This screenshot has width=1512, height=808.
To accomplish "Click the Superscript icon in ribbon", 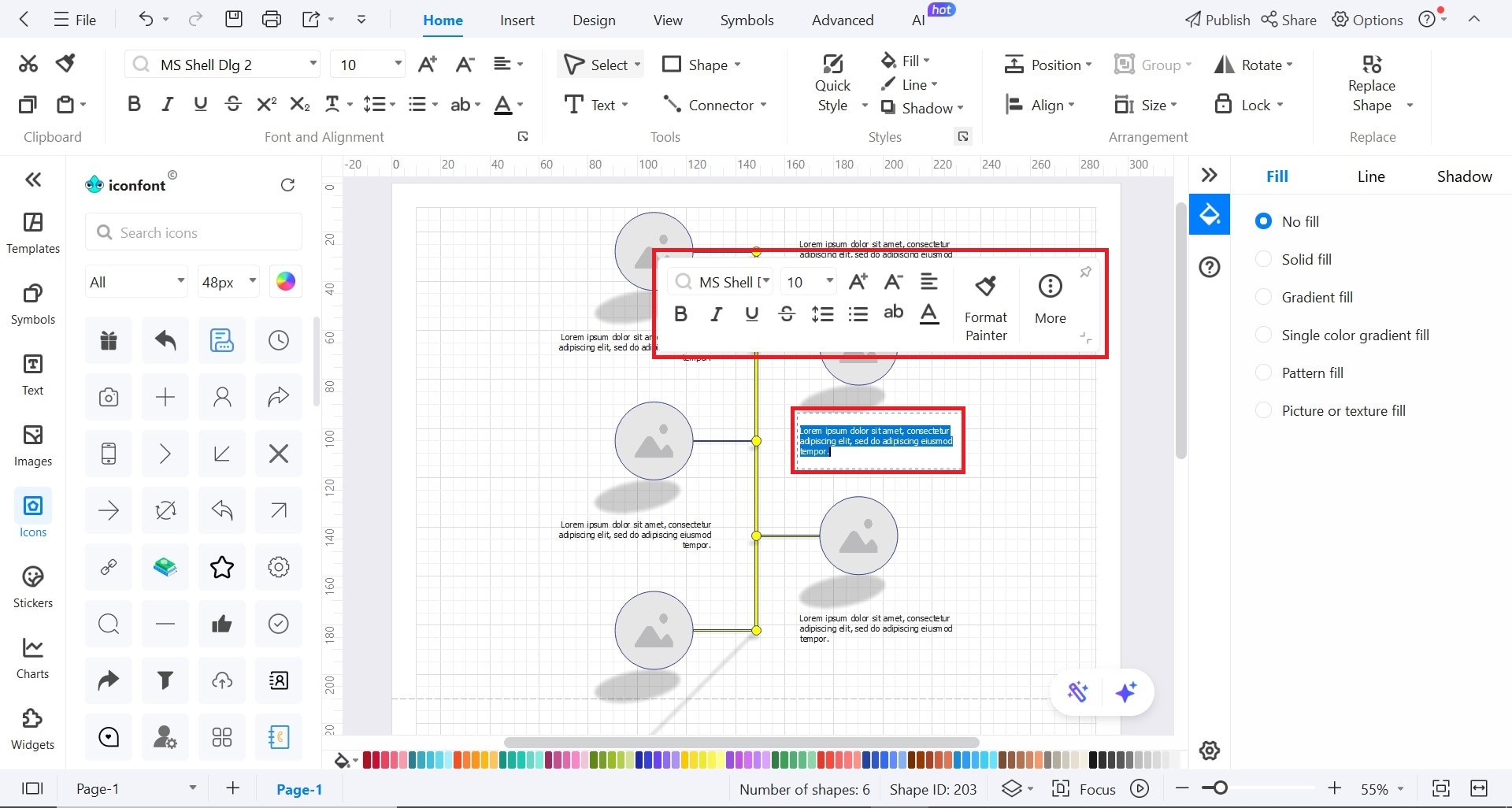I will coord(267,104).
